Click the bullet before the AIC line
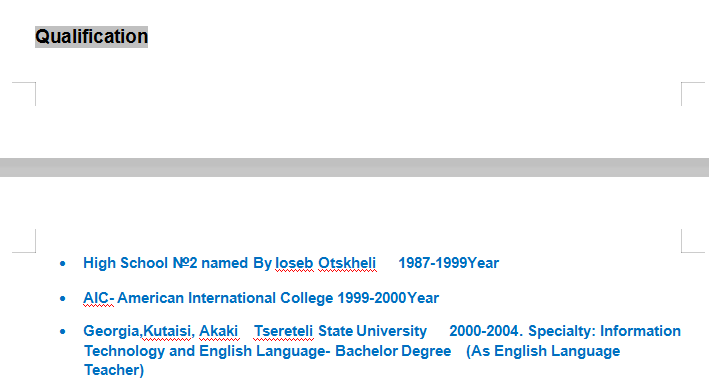Screen dimensions: 709x380 tap(62, 298)
